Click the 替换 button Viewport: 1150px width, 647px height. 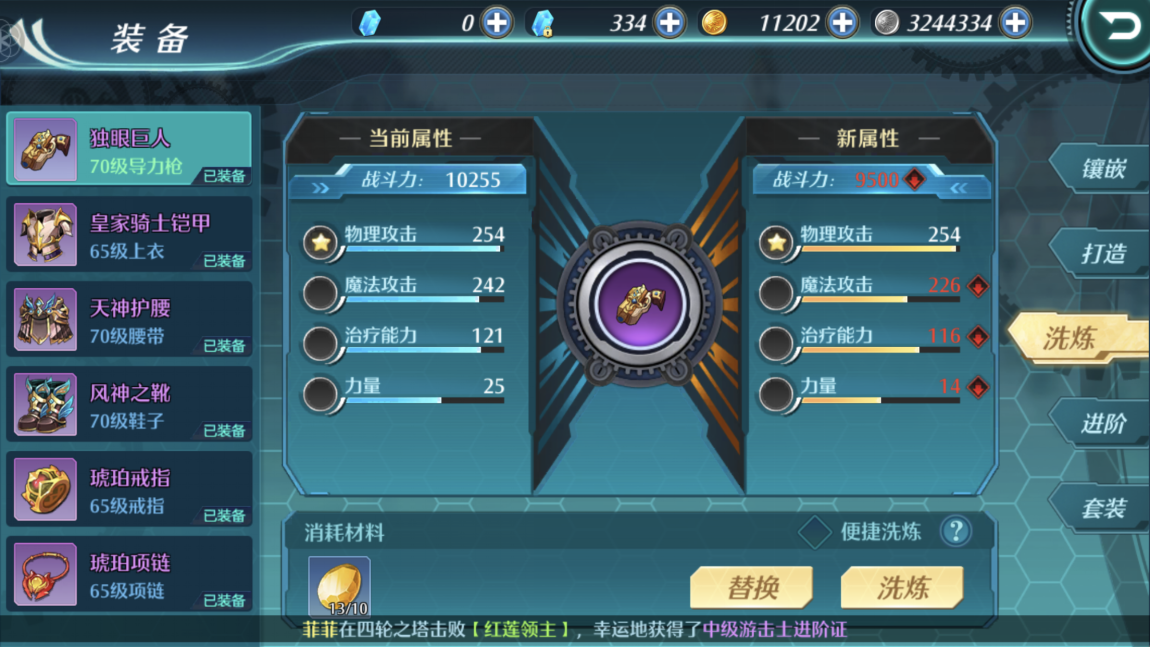[752, 587]
